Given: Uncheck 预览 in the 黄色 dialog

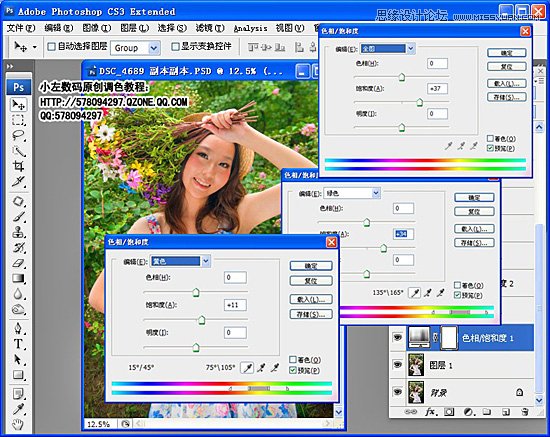Looking at the screenshot, I should [293, 370].
